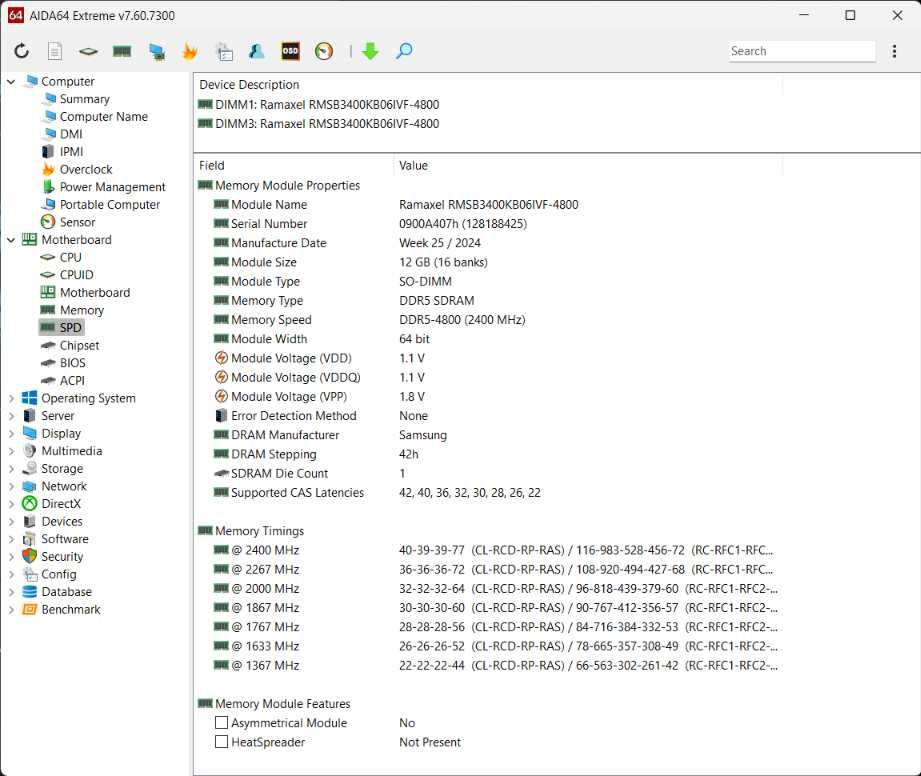Screen dimensions: 921x776
Task: Open the Overclock tree item
Action: (x=86, y=170)
